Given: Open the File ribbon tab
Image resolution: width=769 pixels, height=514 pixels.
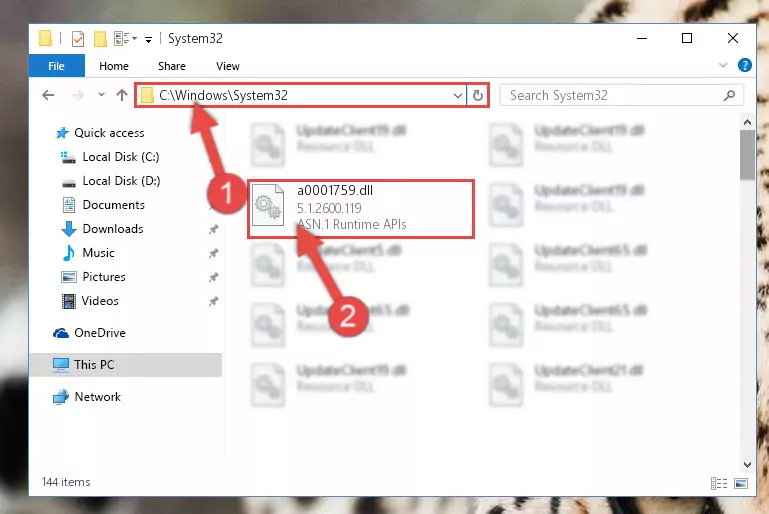Looking at the screenshot, I should [x=56, y=66].
